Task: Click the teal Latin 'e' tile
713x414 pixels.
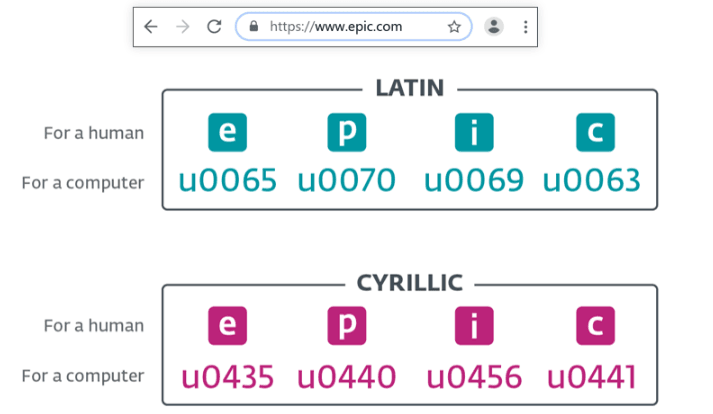Action: [228, 133]
